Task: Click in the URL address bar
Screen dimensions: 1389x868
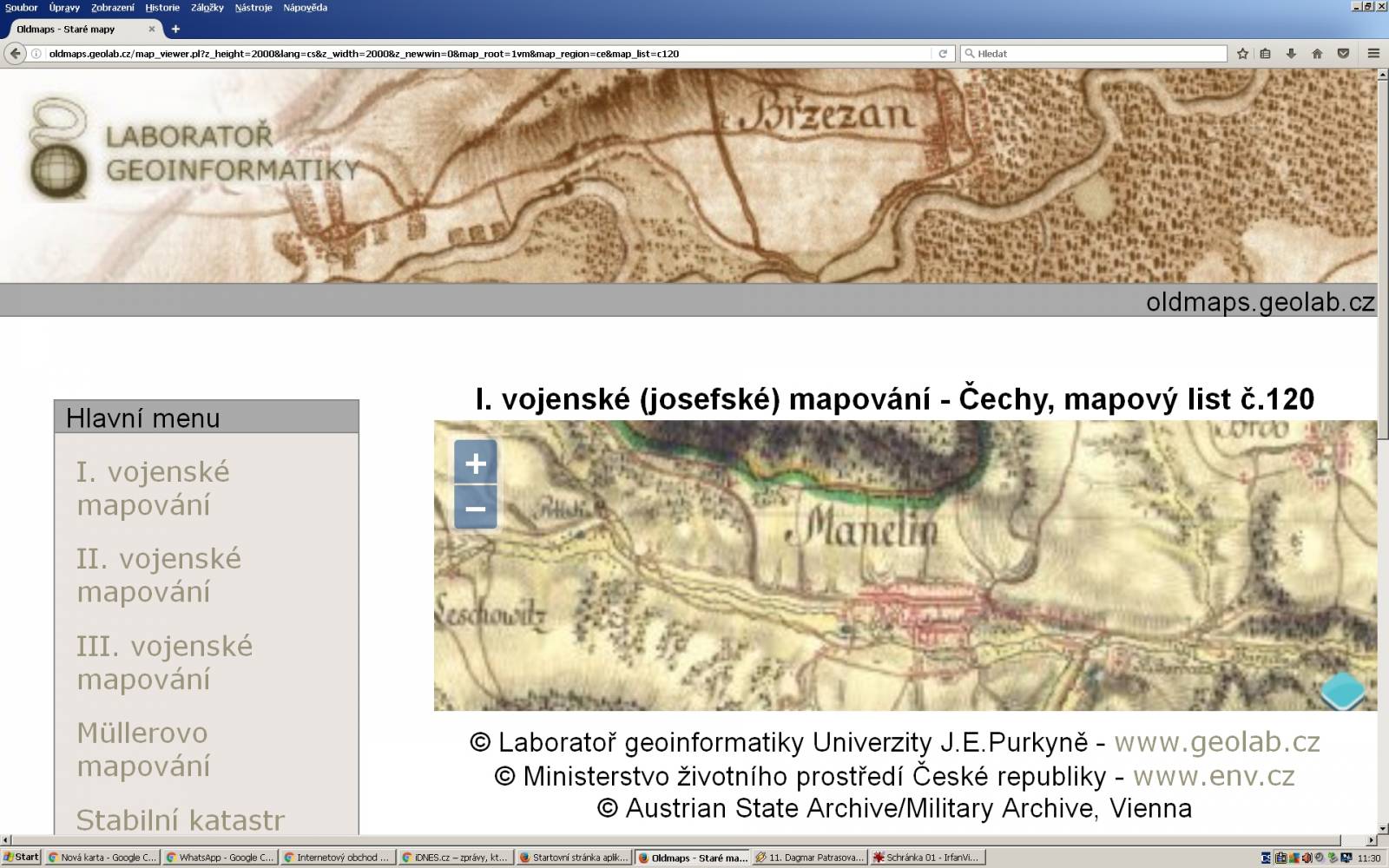Action: (488, 54)
